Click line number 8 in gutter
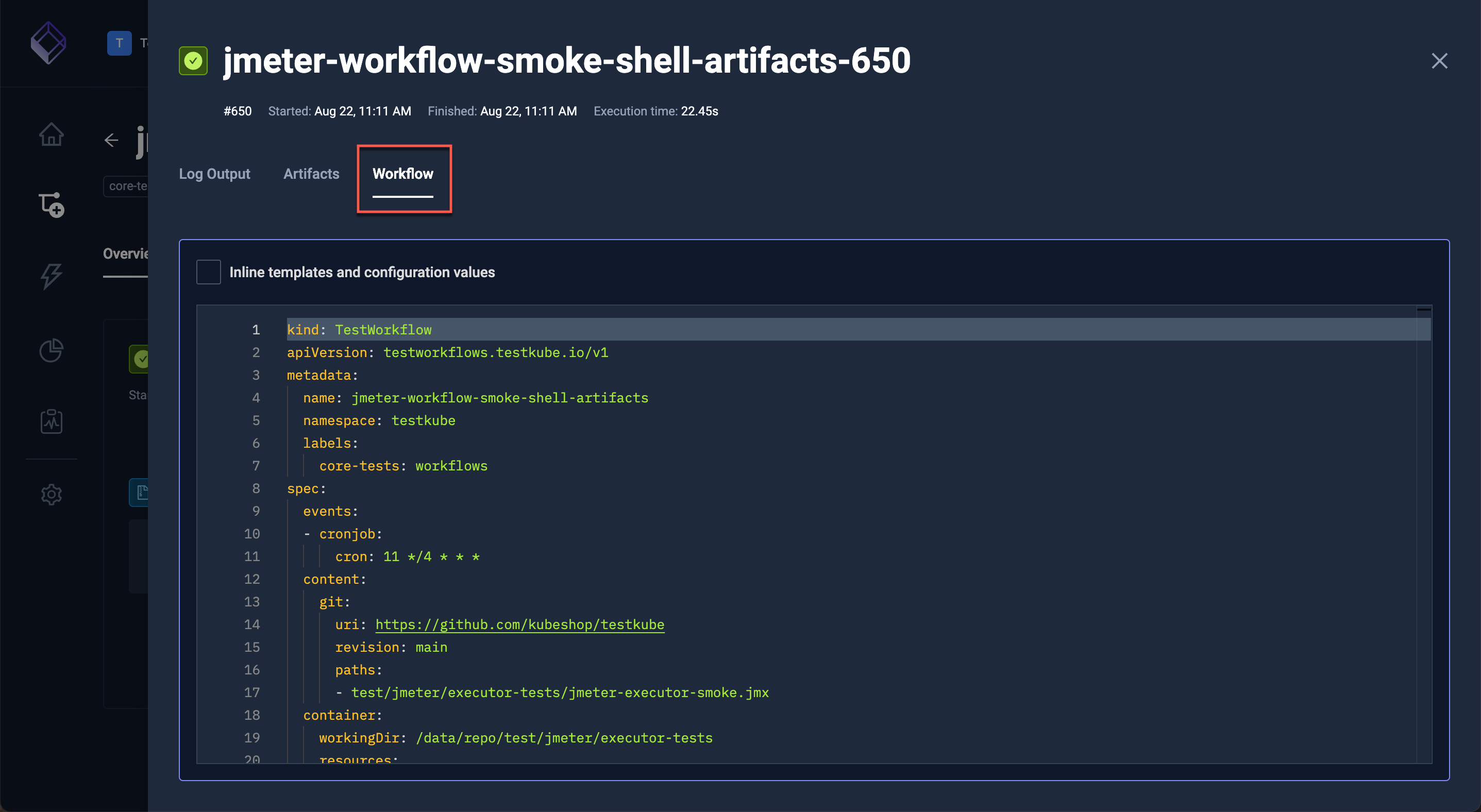The image size is (1481, 812). click(256, 488)
